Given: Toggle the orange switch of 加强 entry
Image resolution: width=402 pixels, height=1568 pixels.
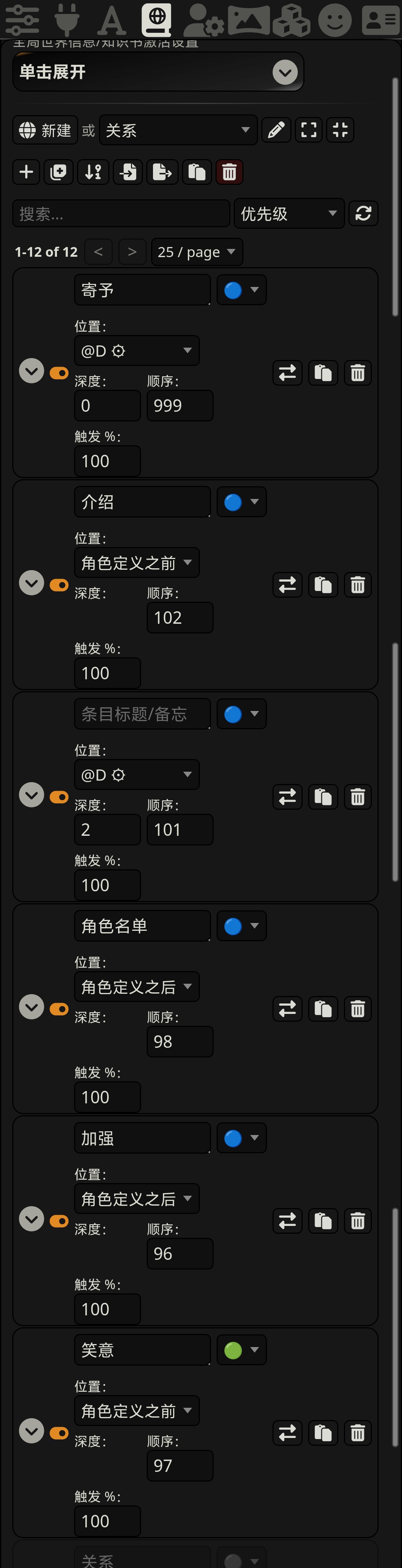Looking at the screenshot, I should [59, 1220].
